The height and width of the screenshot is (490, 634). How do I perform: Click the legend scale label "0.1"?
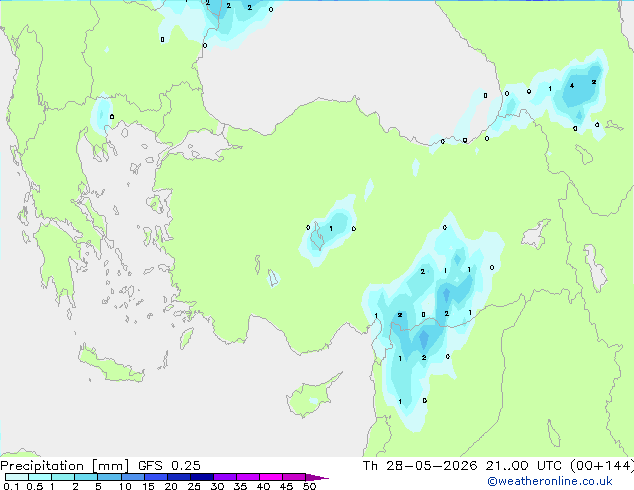pyautogui.click(x=11, y=486)
